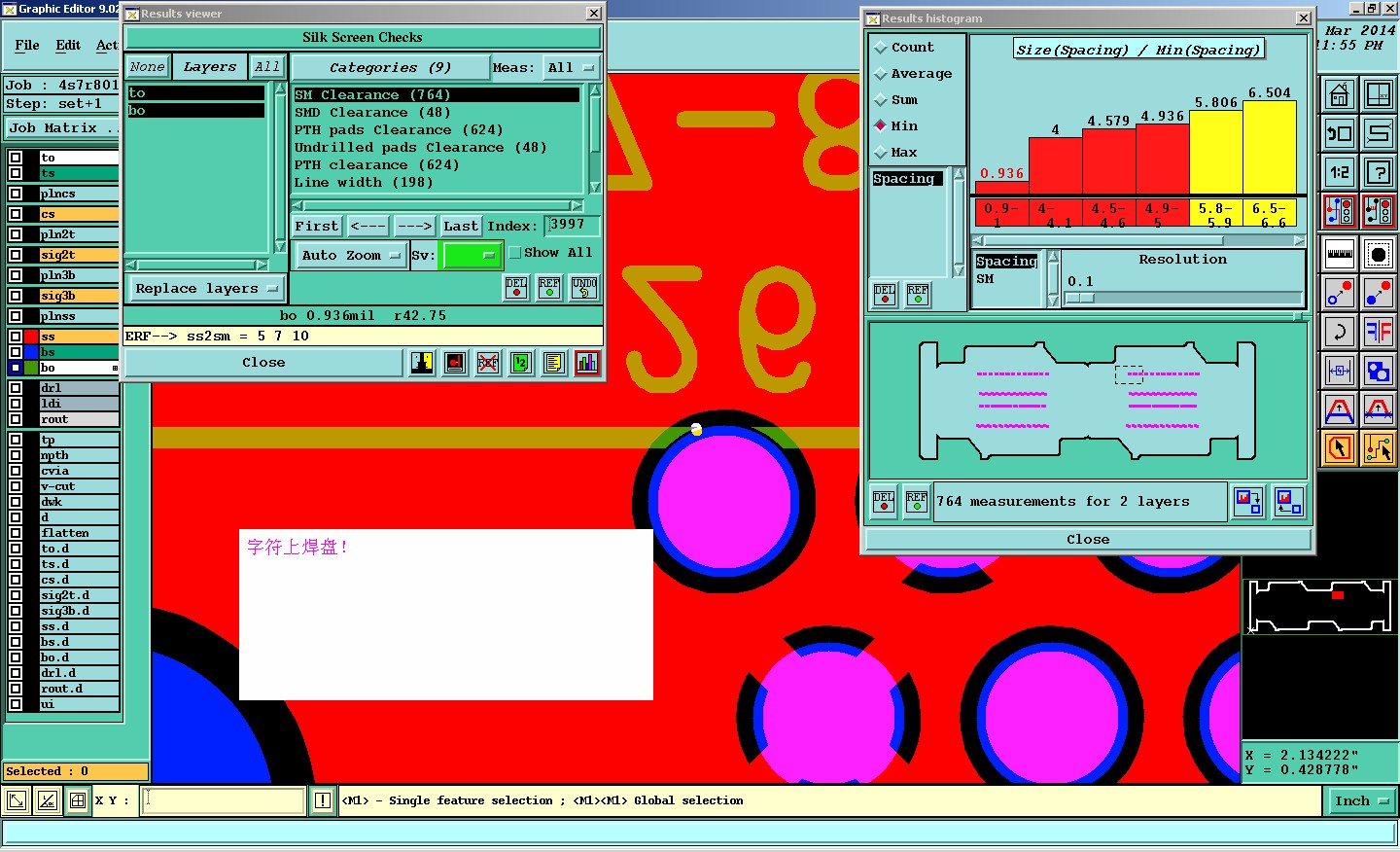Click the Home view icon
The image size is (1400, 852).
[x=1340, y=94]
